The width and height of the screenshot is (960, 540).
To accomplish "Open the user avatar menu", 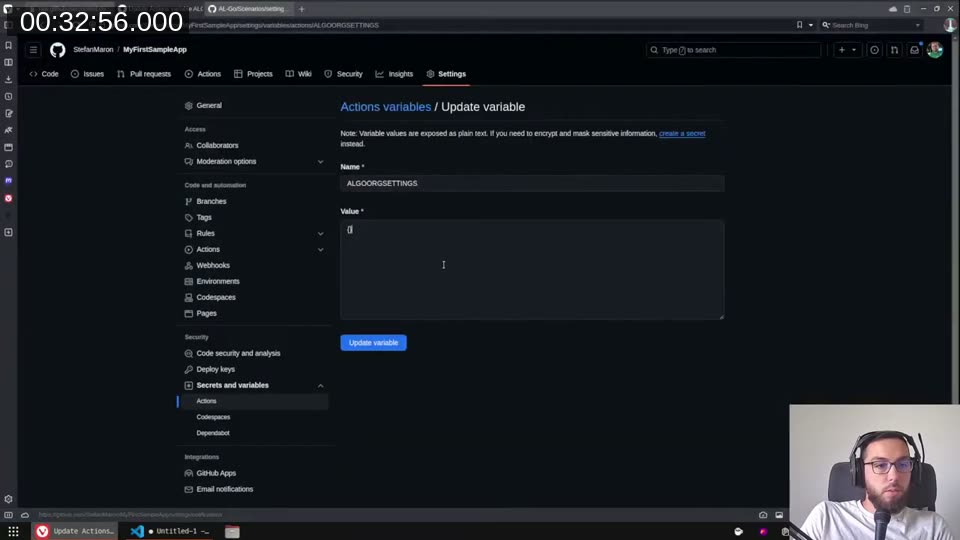I will point(935,50).
